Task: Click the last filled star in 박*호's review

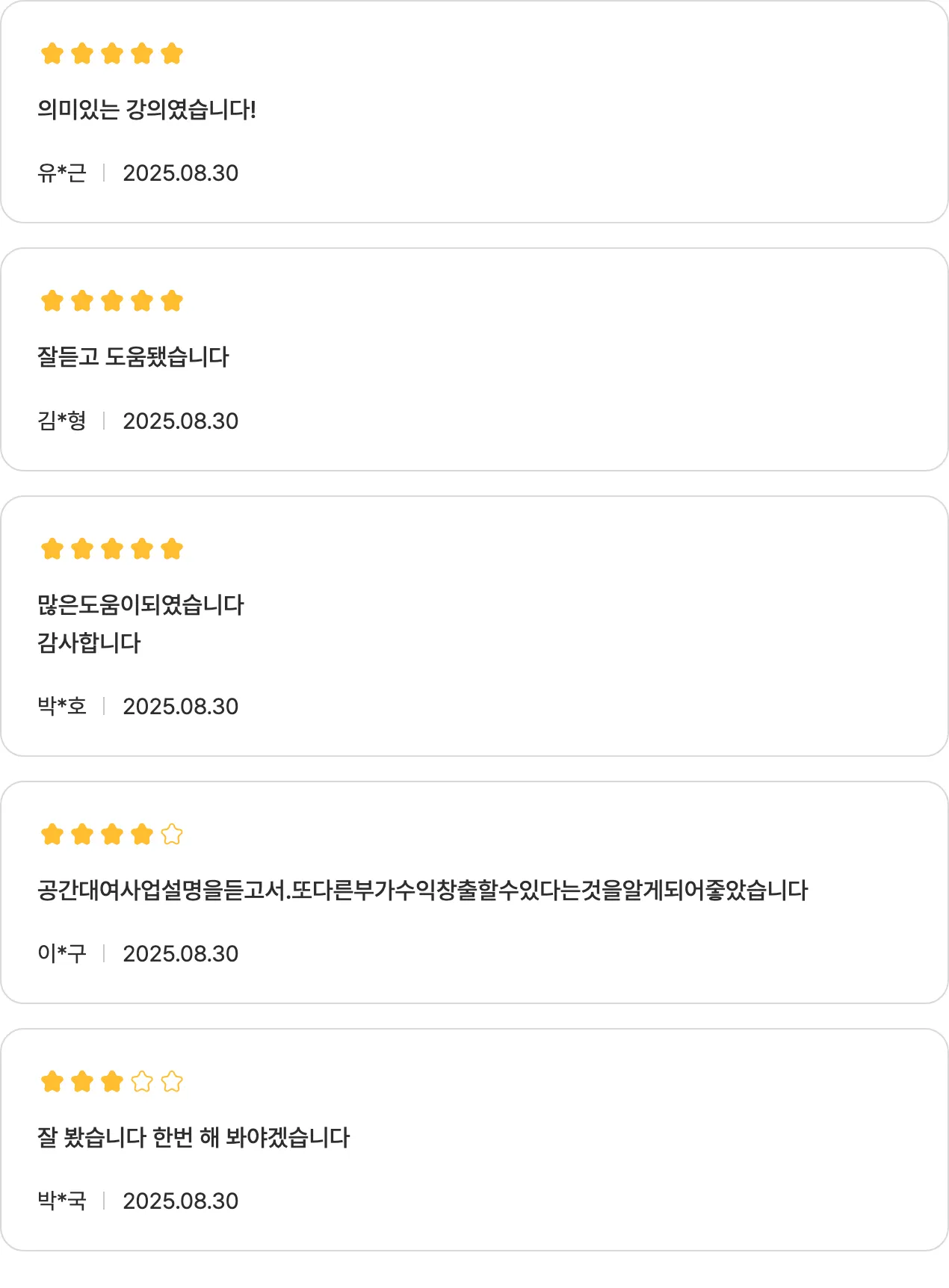Action: tap(172, 549)
